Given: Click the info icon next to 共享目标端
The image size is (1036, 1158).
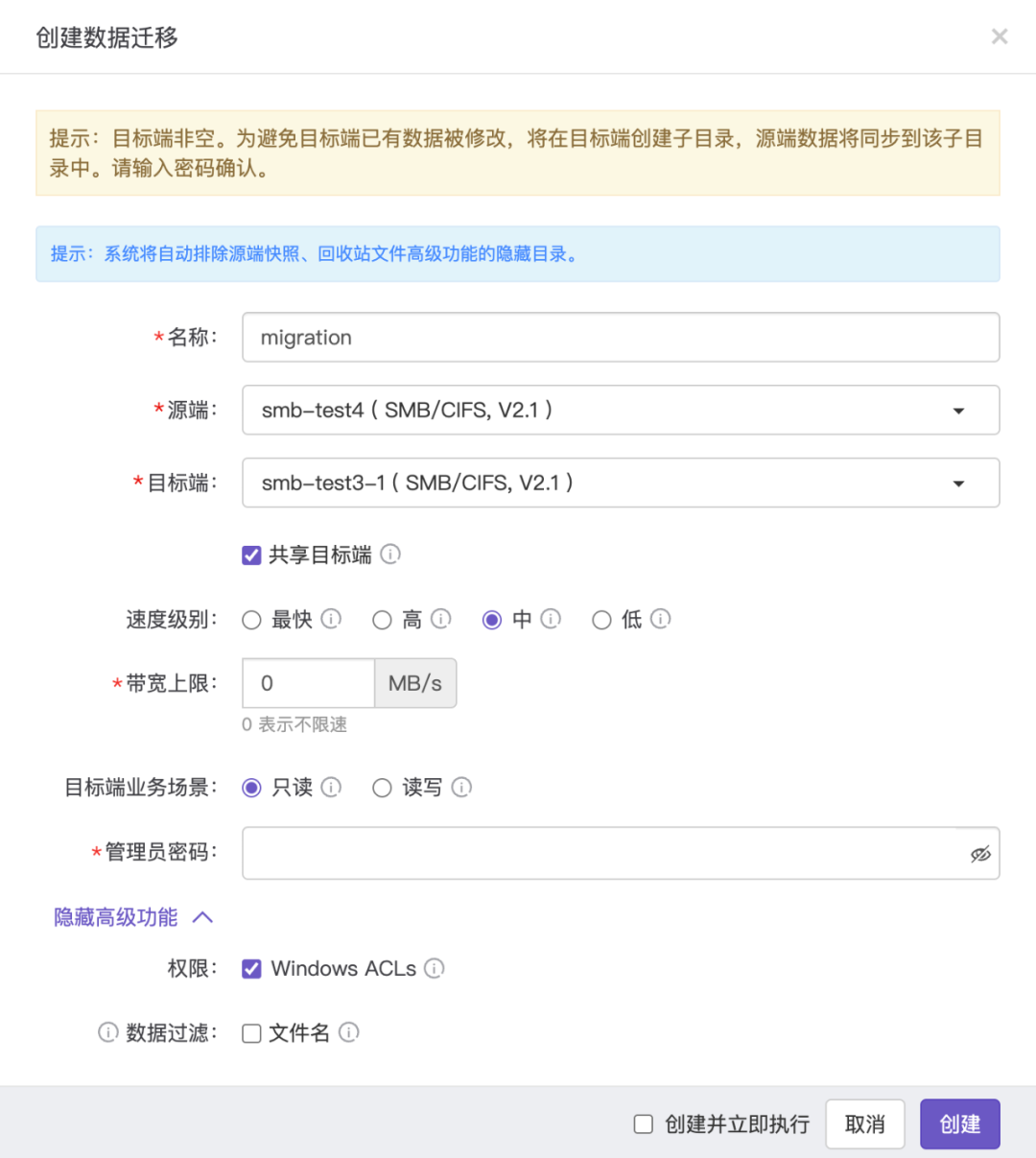Looking at the screenshot, I should [x=390, y=555].
